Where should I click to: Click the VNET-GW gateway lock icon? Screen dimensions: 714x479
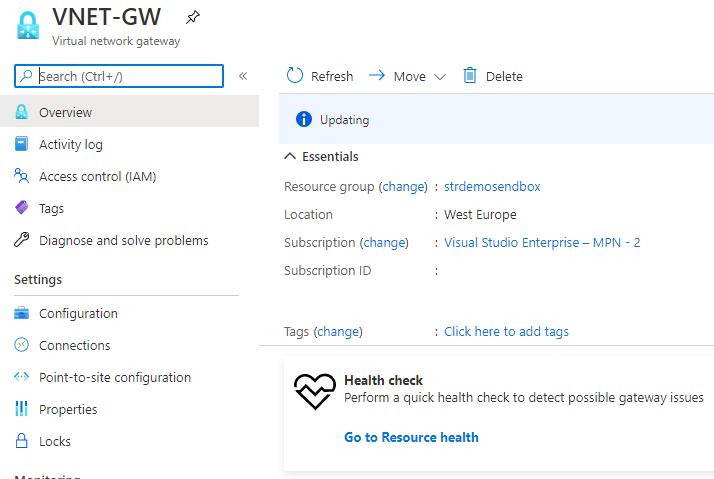(x=28, y=25)
